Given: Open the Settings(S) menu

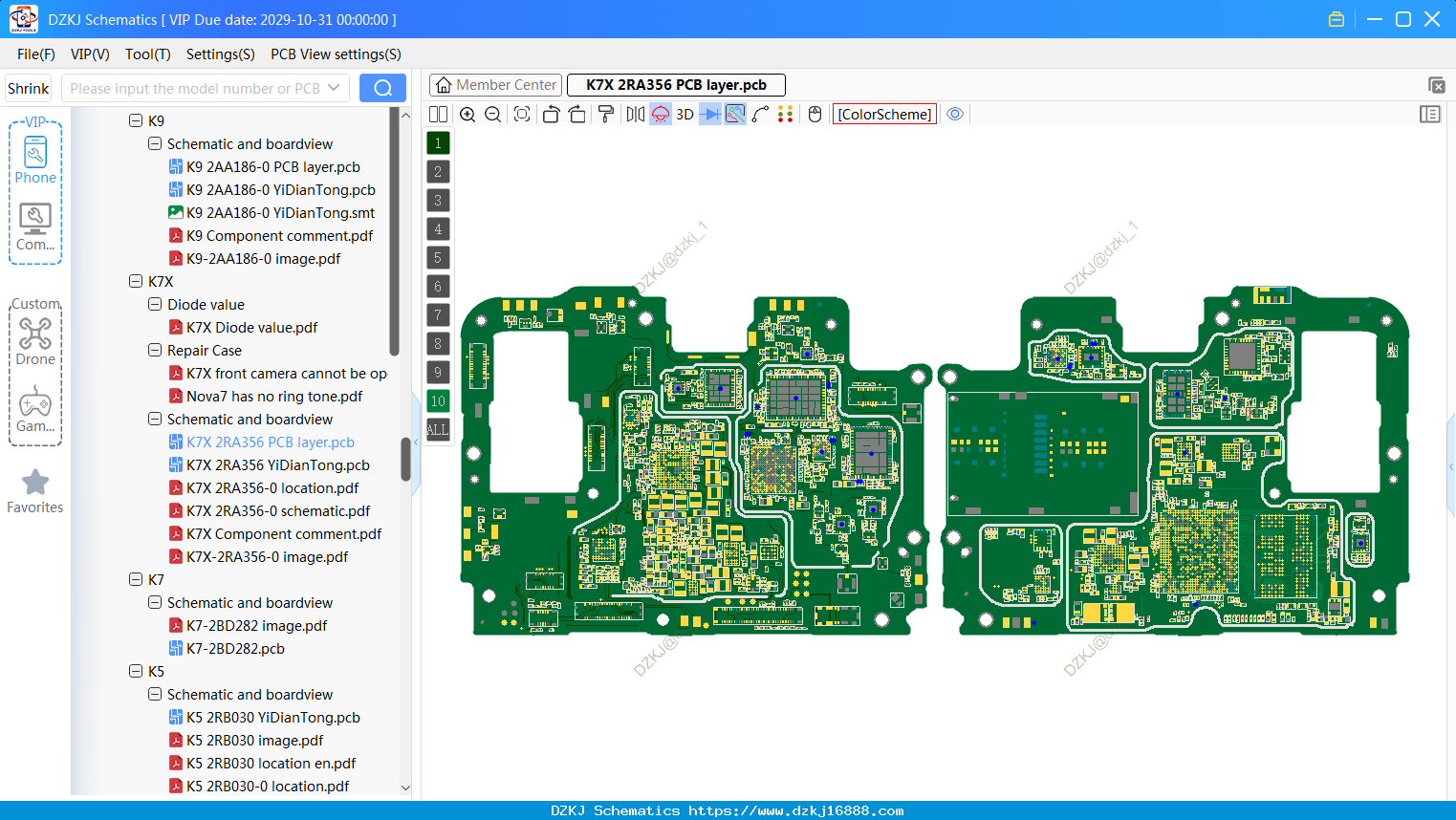Looking at the screenshot, I should click(x=221, y=54).
